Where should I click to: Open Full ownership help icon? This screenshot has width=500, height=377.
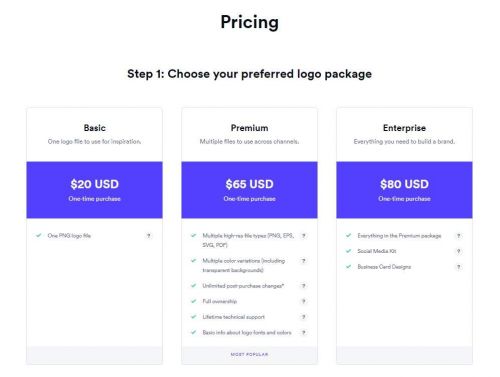click(304, 301)
